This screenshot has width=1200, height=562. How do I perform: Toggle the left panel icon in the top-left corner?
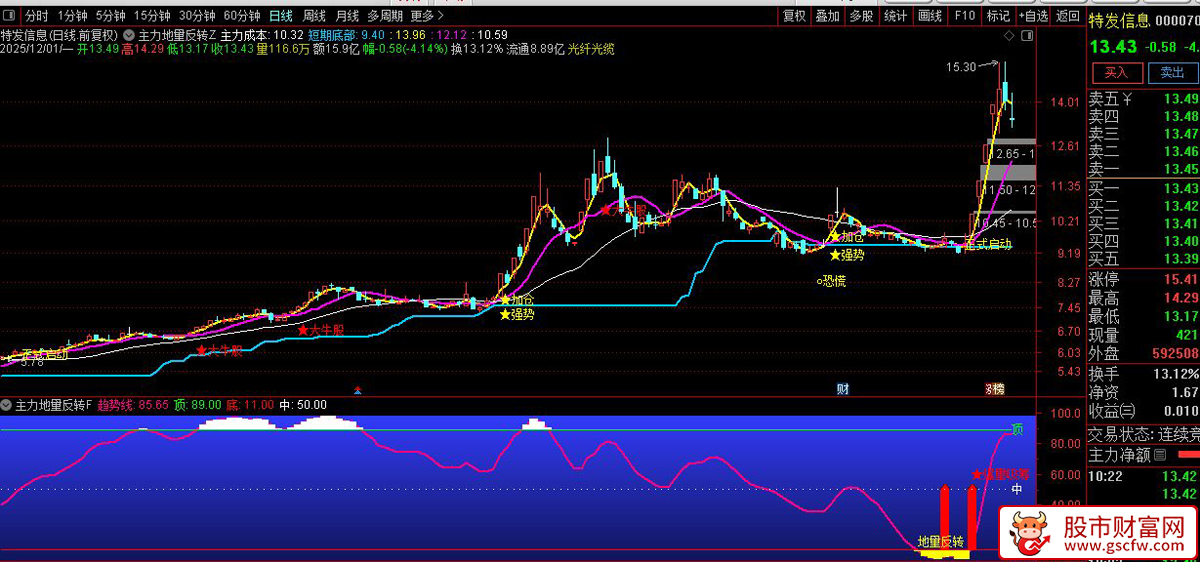click(10, 16)
